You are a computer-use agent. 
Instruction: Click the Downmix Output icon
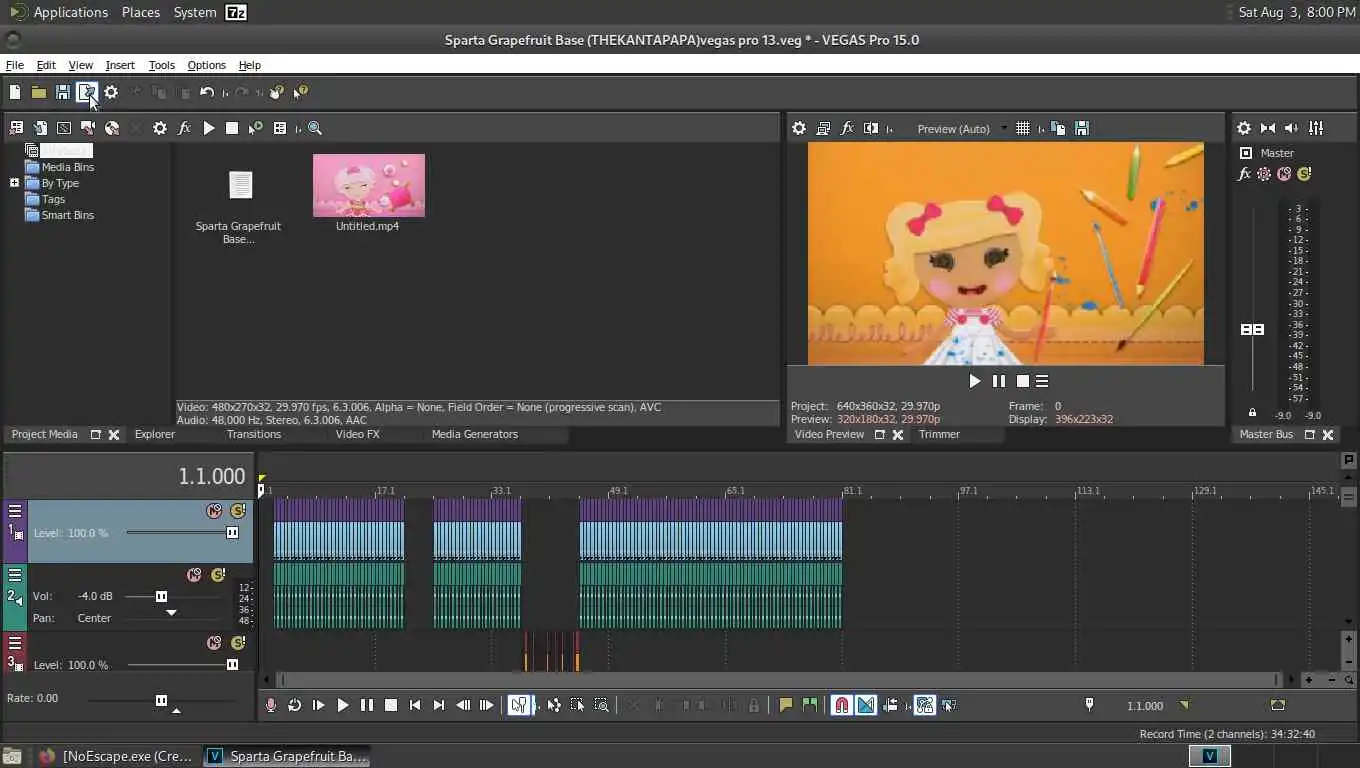click(1268, 128)
